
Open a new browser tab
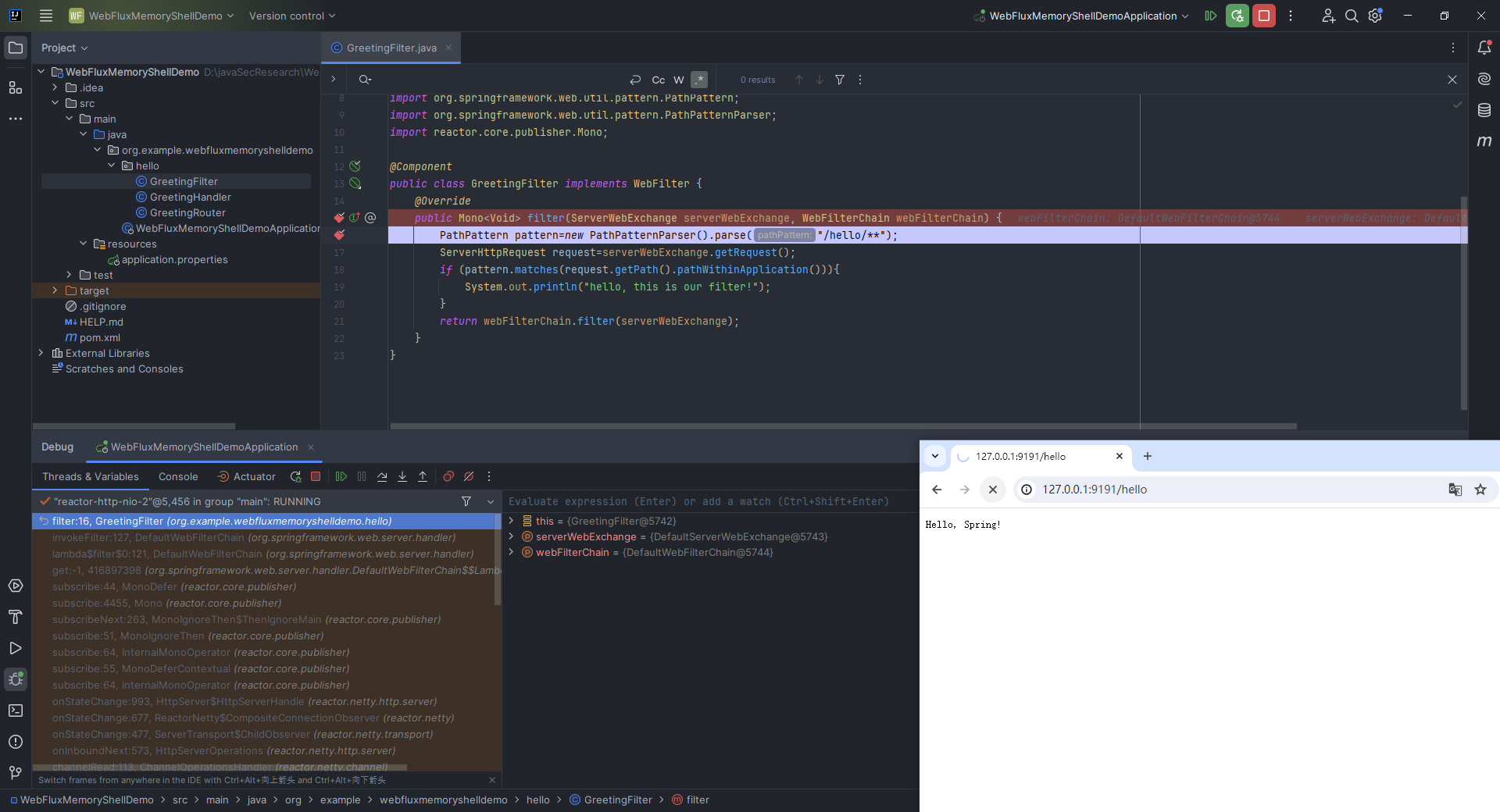coord(1148,456)
